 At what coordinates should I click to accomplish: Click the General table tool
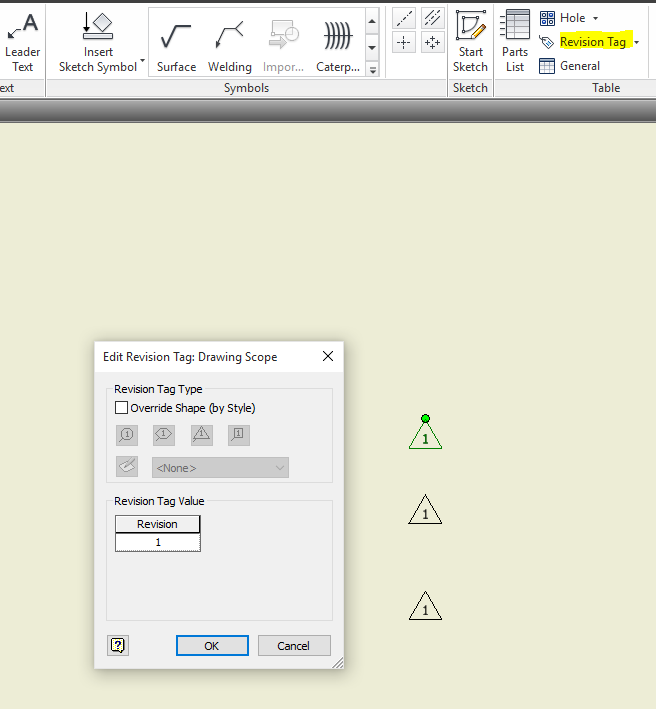570,66
